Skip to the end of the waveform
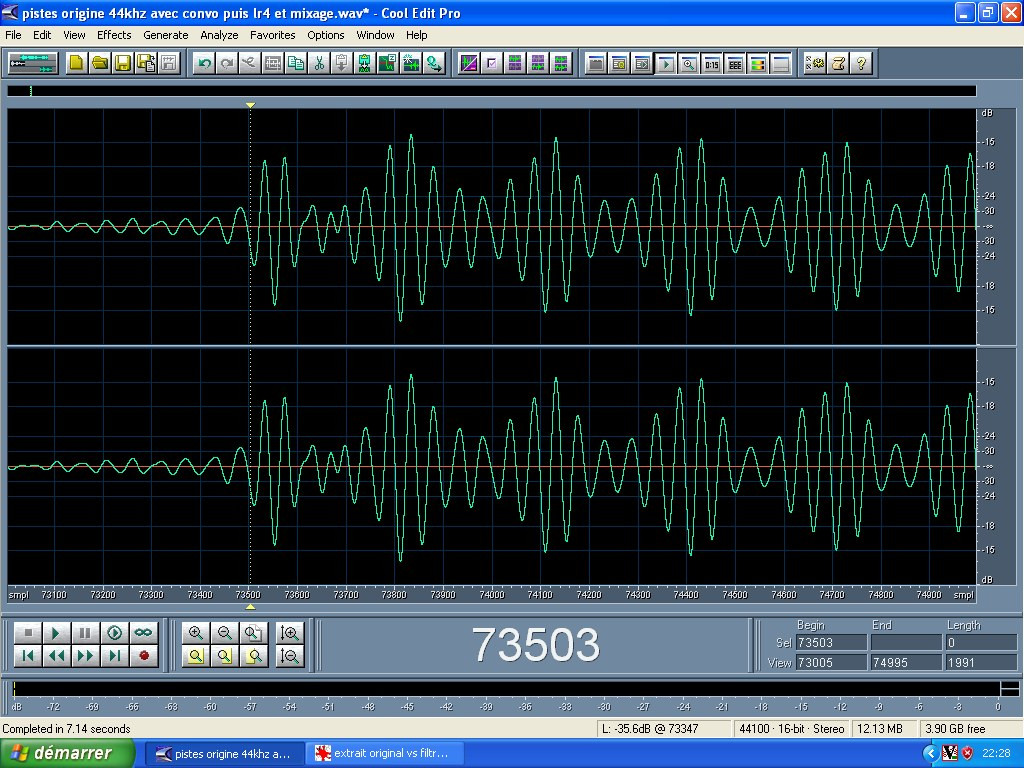Screen dimensions: 1024x768 [115, 656]
